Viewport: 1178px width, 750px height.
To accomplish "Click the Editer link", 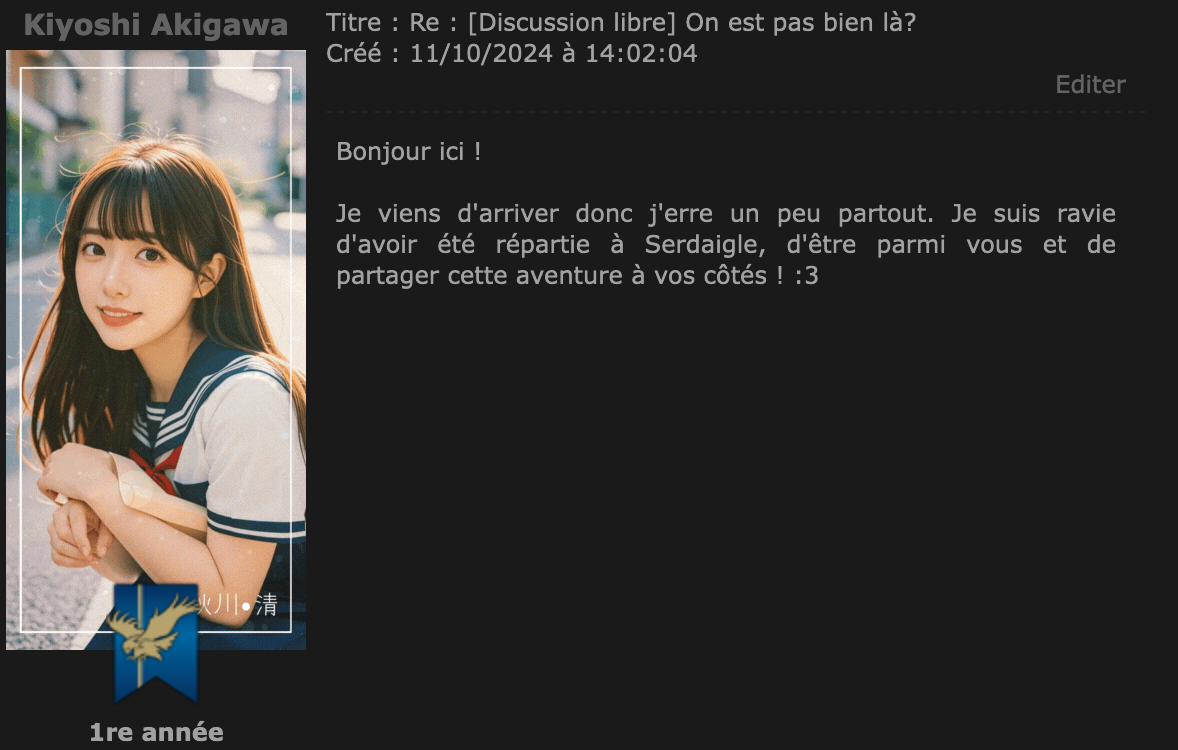I will click(x=1090, y=84).
